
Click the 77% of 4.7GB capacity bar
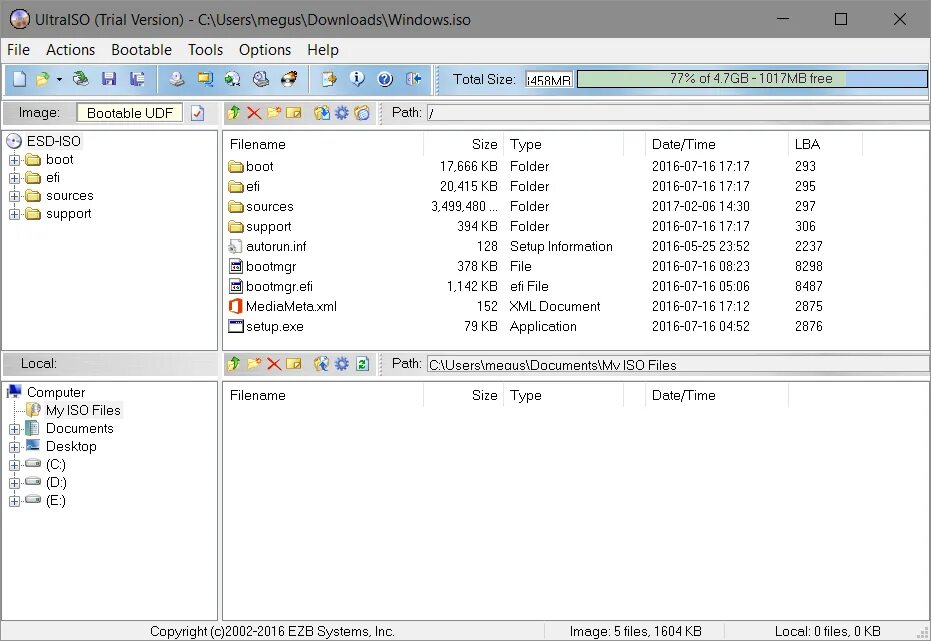coord(752,79)
